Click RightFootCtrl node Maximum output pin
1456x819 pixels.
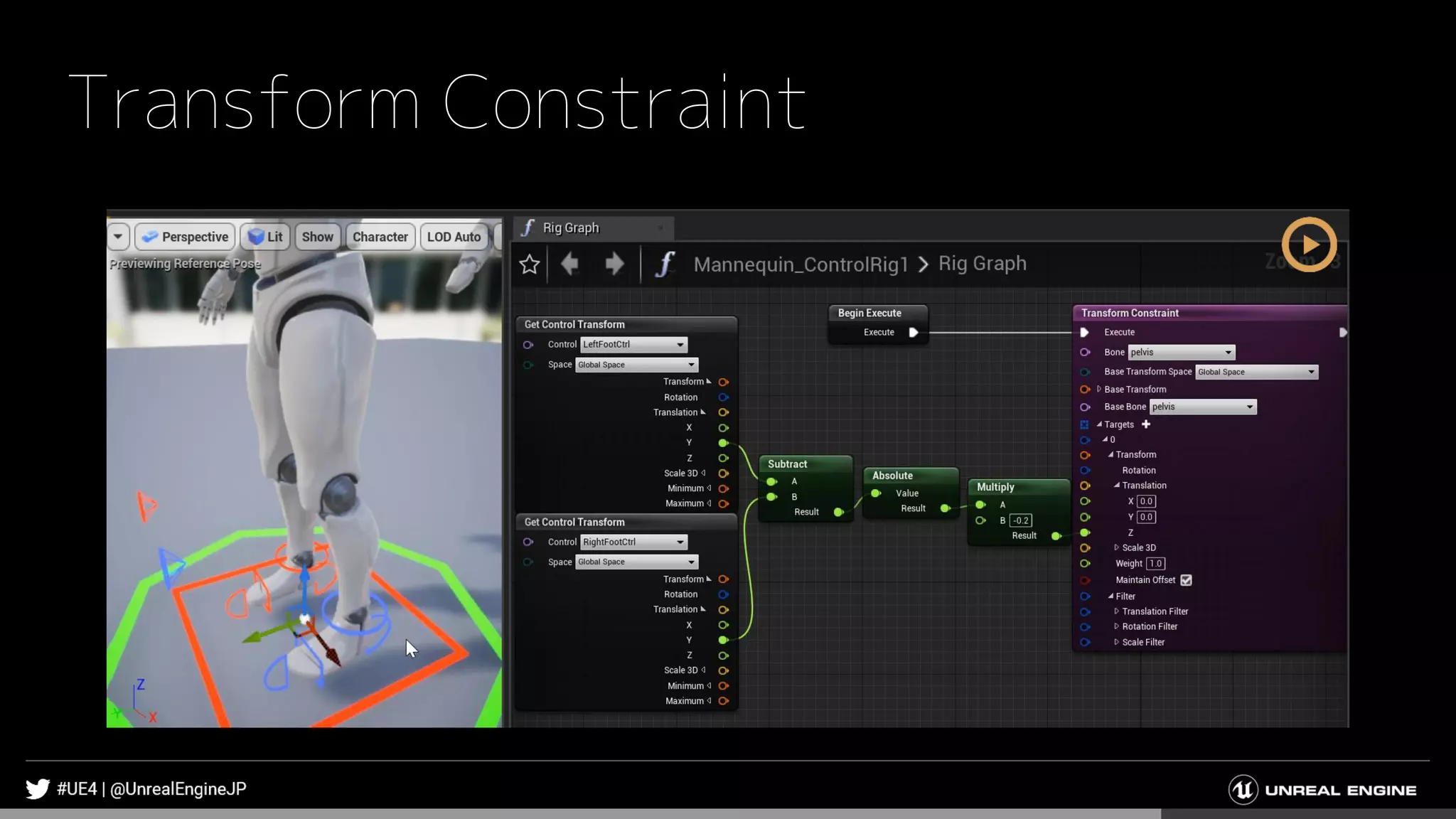tap(723, 701)
